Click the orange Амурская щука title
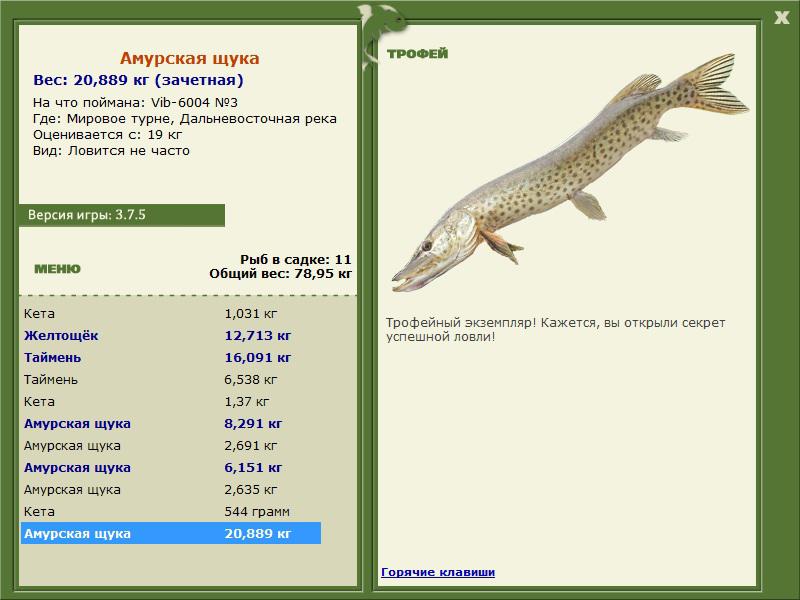Image resolution: width=800 pixels, height=600 pixels. pyautogui.click(x=189, y=58)
